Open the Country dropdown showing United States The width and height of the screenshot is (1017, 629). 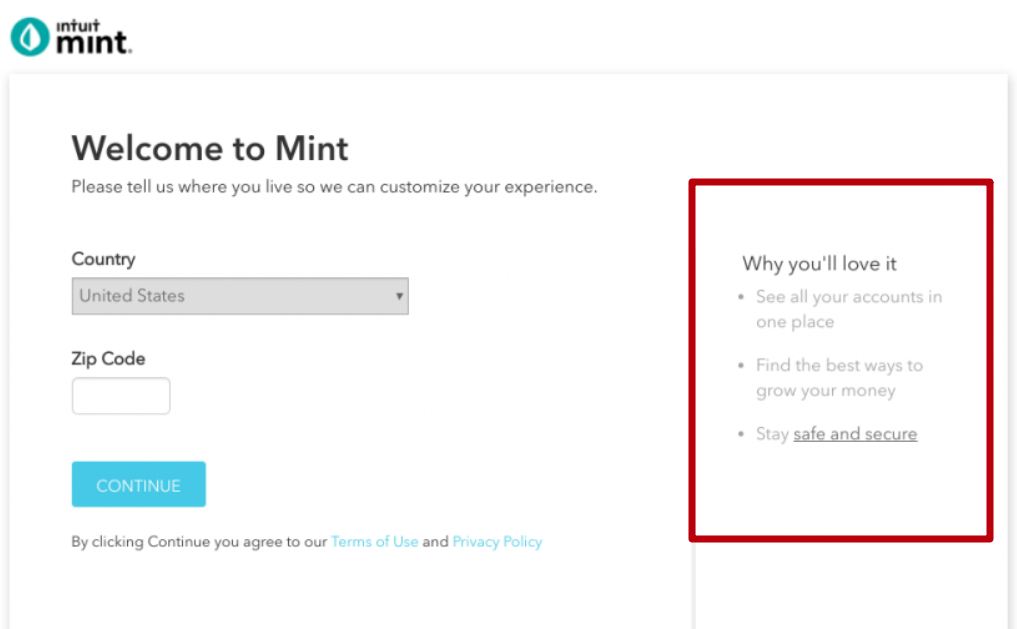240,296
